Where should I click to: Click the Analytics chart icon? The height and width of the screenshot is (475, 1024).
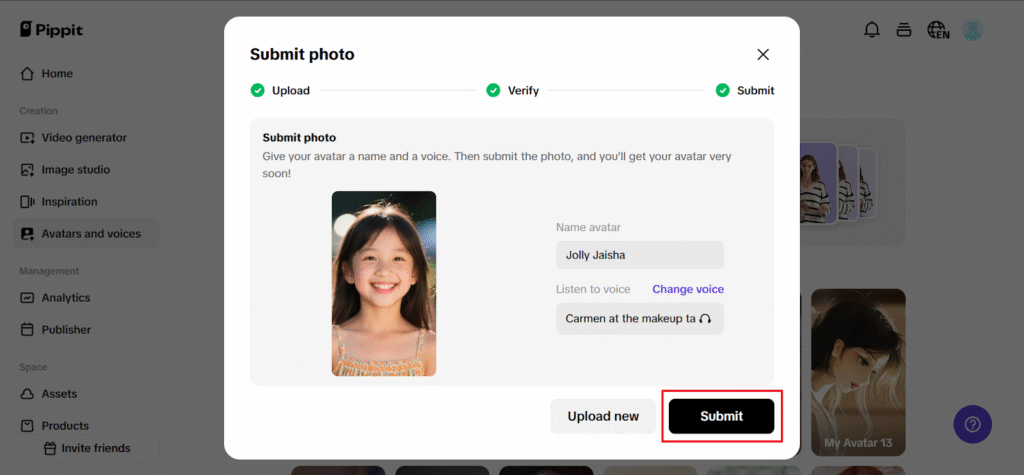pos(27,298)
